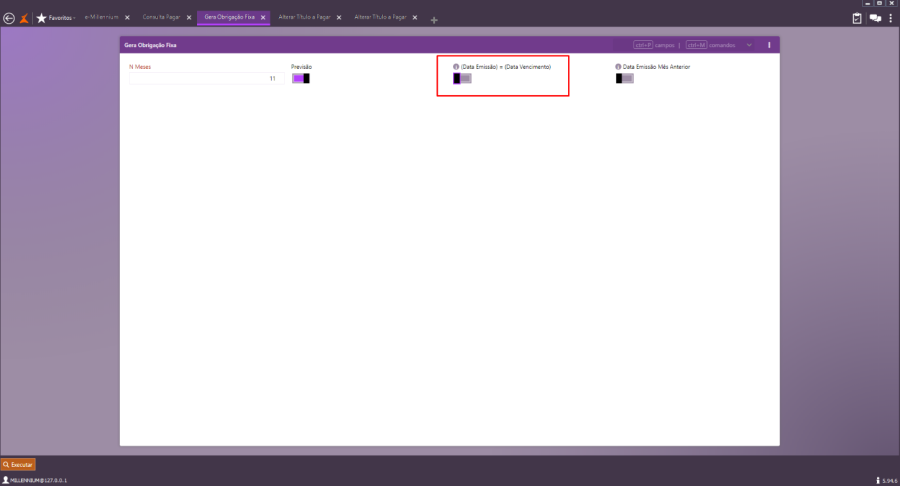The height and width of the screenshot is (486, 900).
Task: Open the Favoritos dropdown
Action: coord(61,18)
